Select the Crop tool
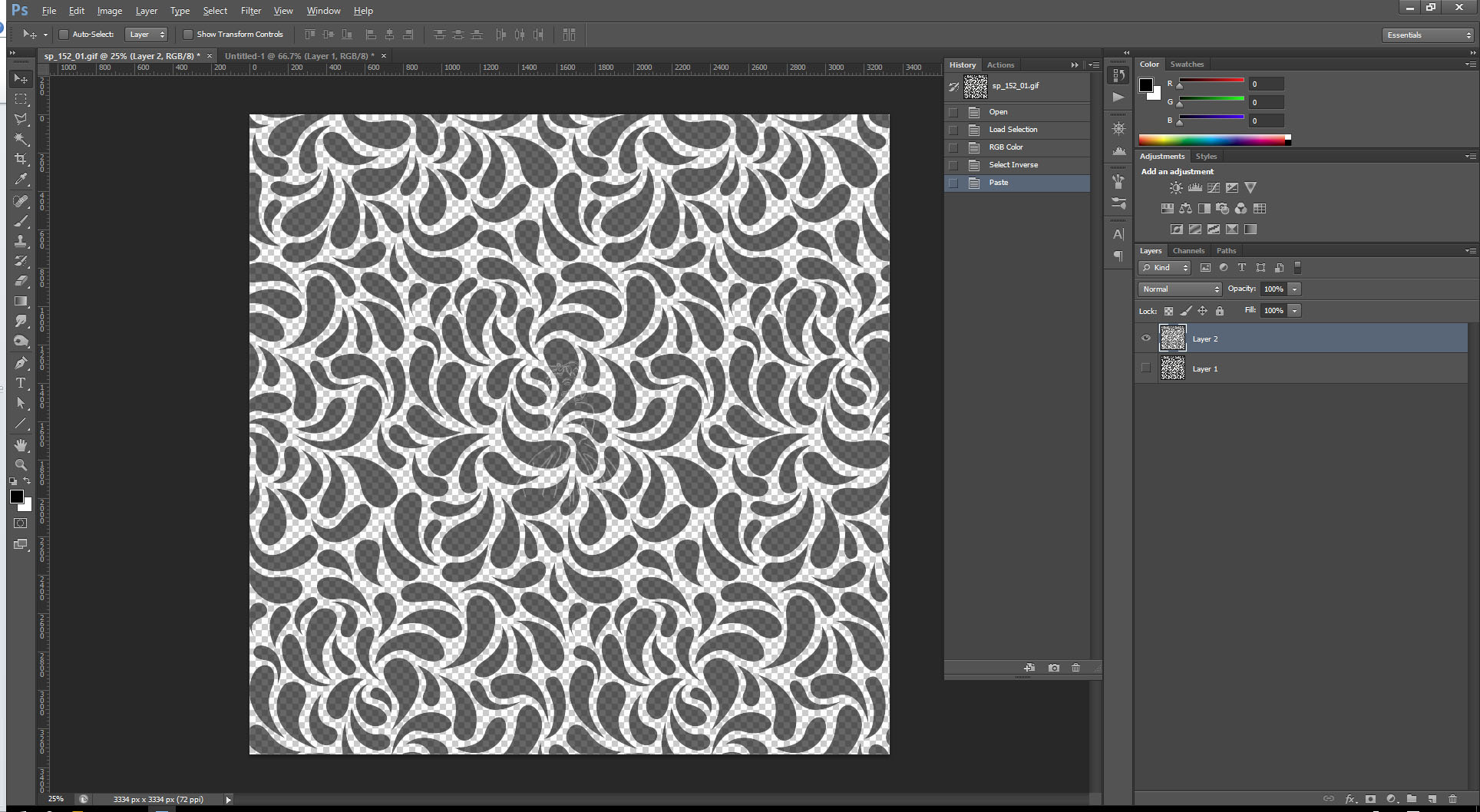Viewport: 1480px width, 812px height. tap(21, 159)
